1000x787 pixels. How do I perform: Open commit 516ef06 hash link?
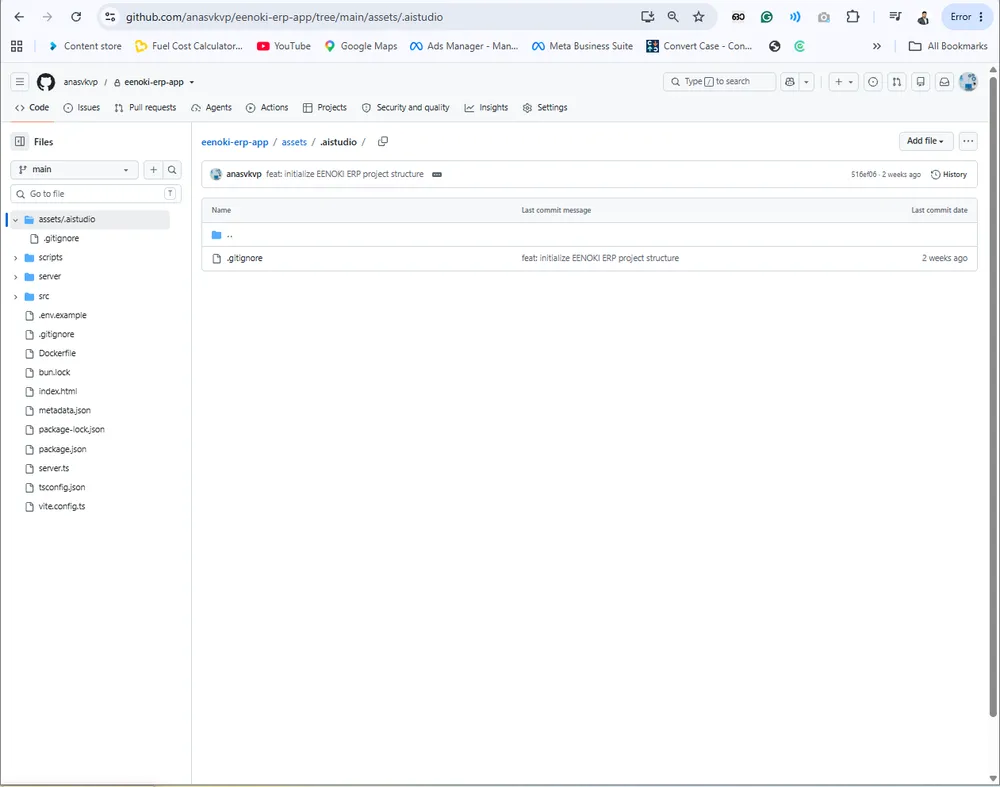click(864, 174)
